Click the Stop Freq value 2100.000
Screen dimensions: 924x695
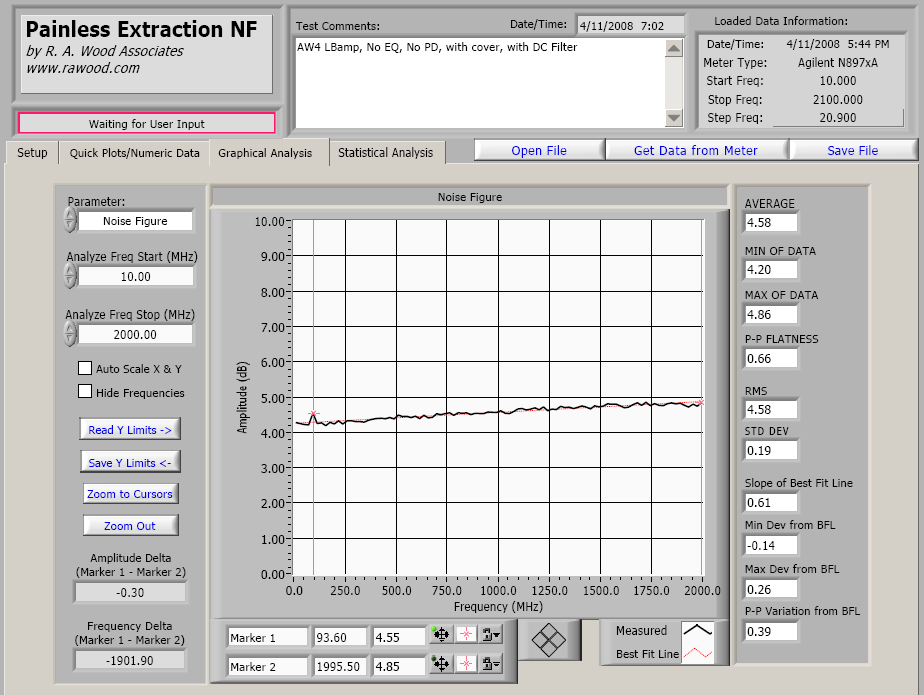point(838,100)
